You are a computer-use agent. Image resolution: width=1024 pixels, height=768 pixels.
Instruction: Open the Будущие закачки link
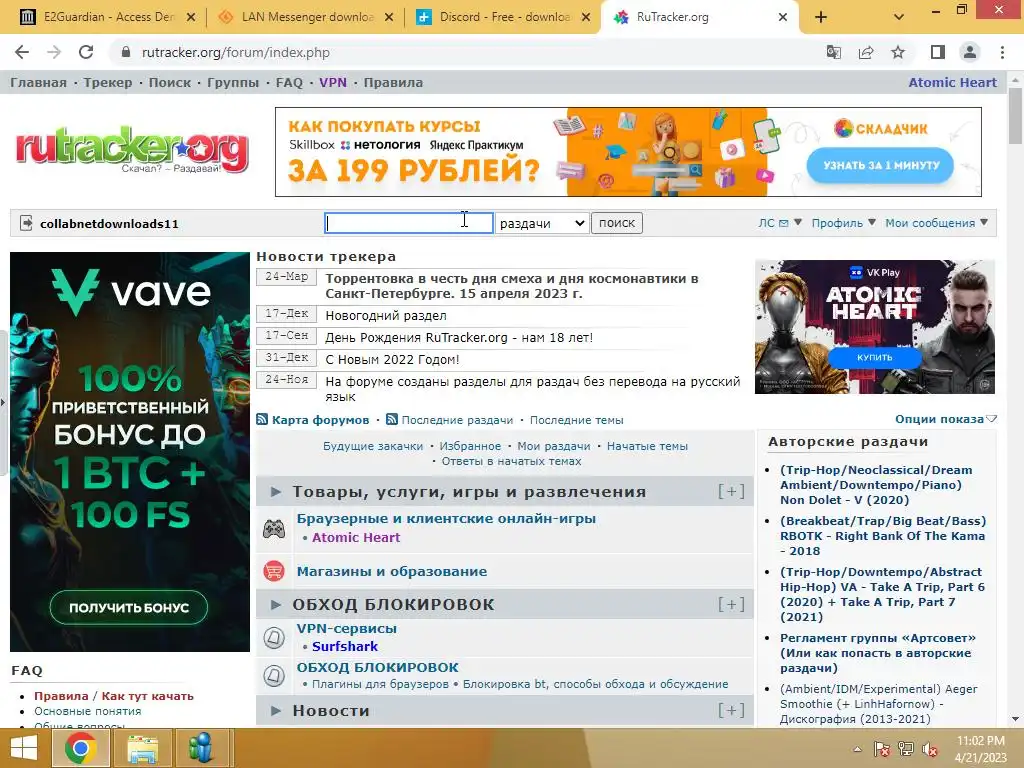coord(373,446)
